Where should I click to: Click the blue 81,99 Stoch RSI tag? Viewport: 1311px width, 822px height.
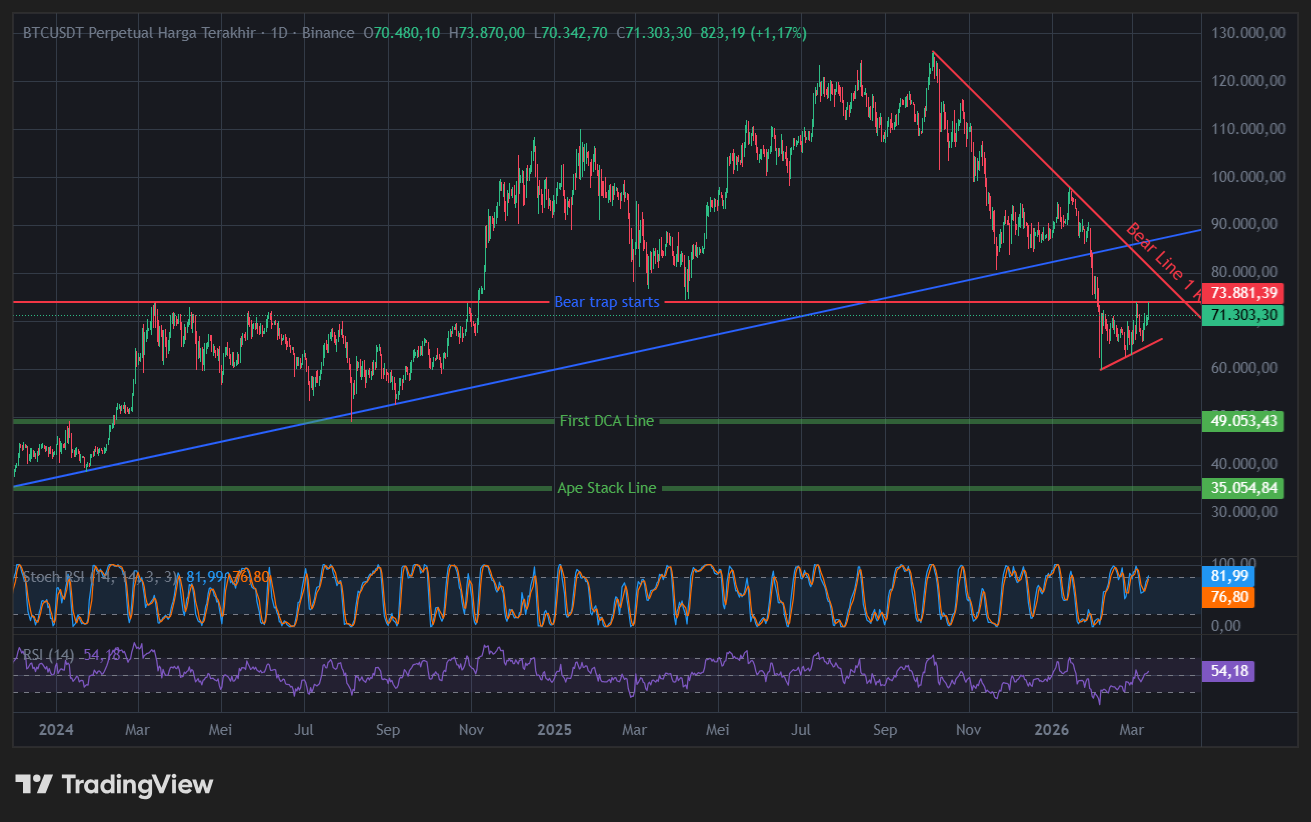1226,576
